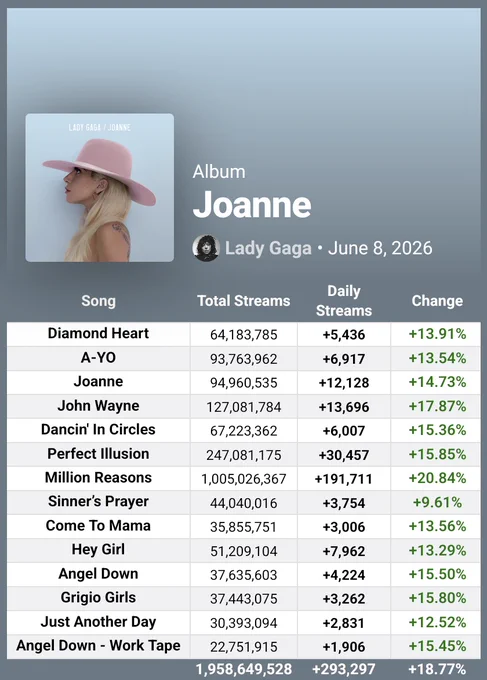
Task: Click the Joanne album cover thumbnail
Action: coord(100,188)
